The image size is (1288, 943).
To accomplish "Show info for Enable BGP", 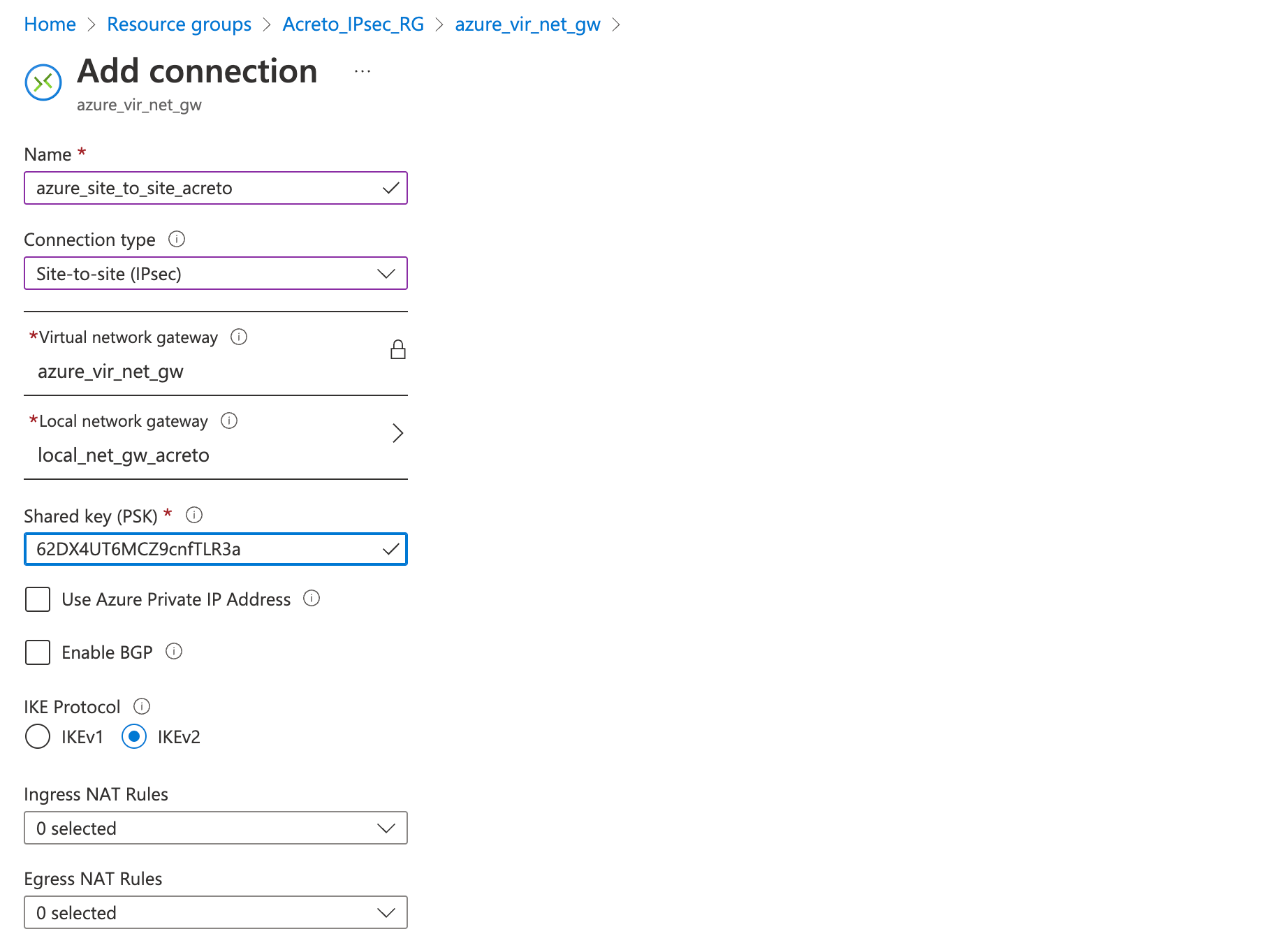I will click(174, 651).
